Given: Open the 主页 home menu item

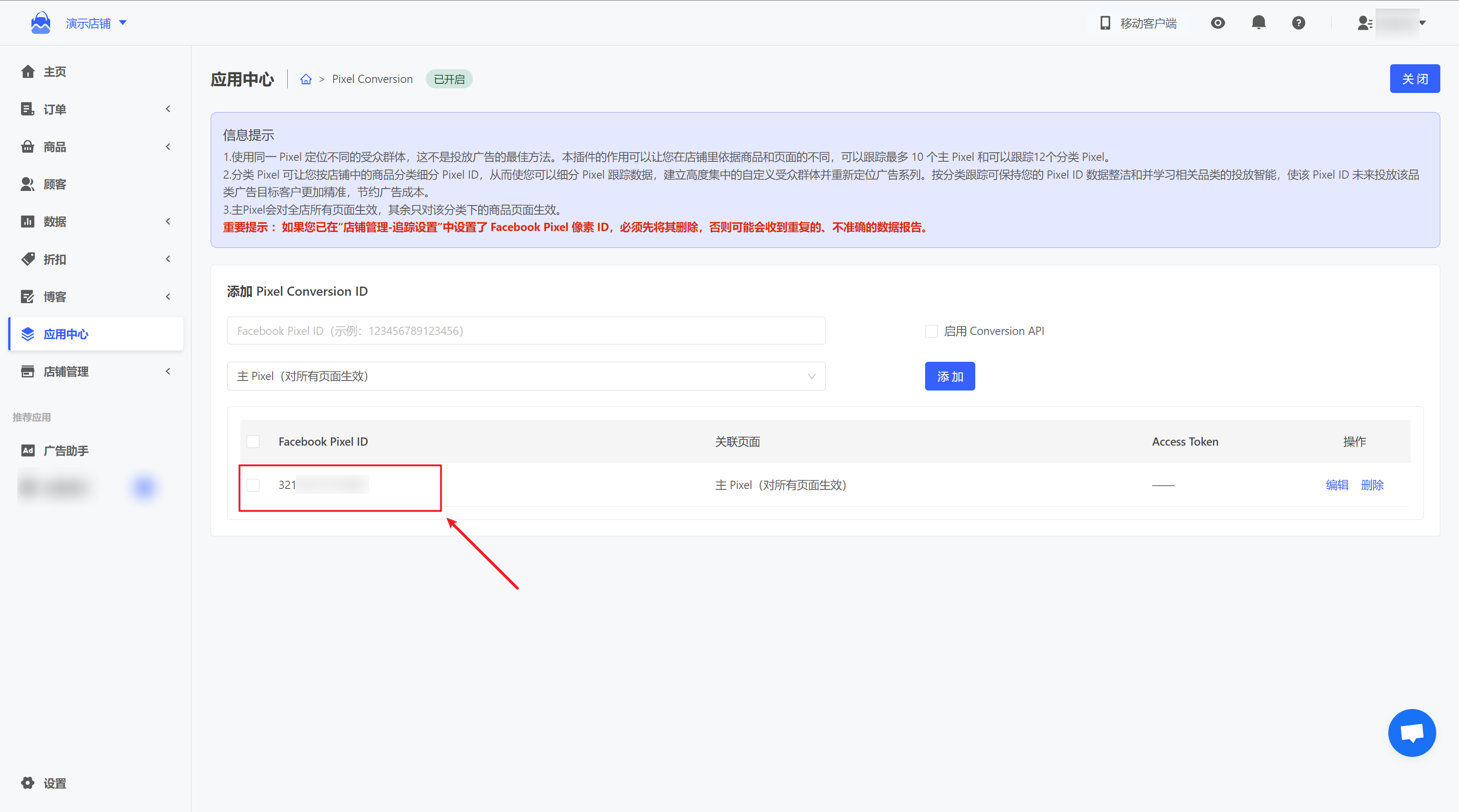Looking at the screenshot, I should [x=96, y=72].
